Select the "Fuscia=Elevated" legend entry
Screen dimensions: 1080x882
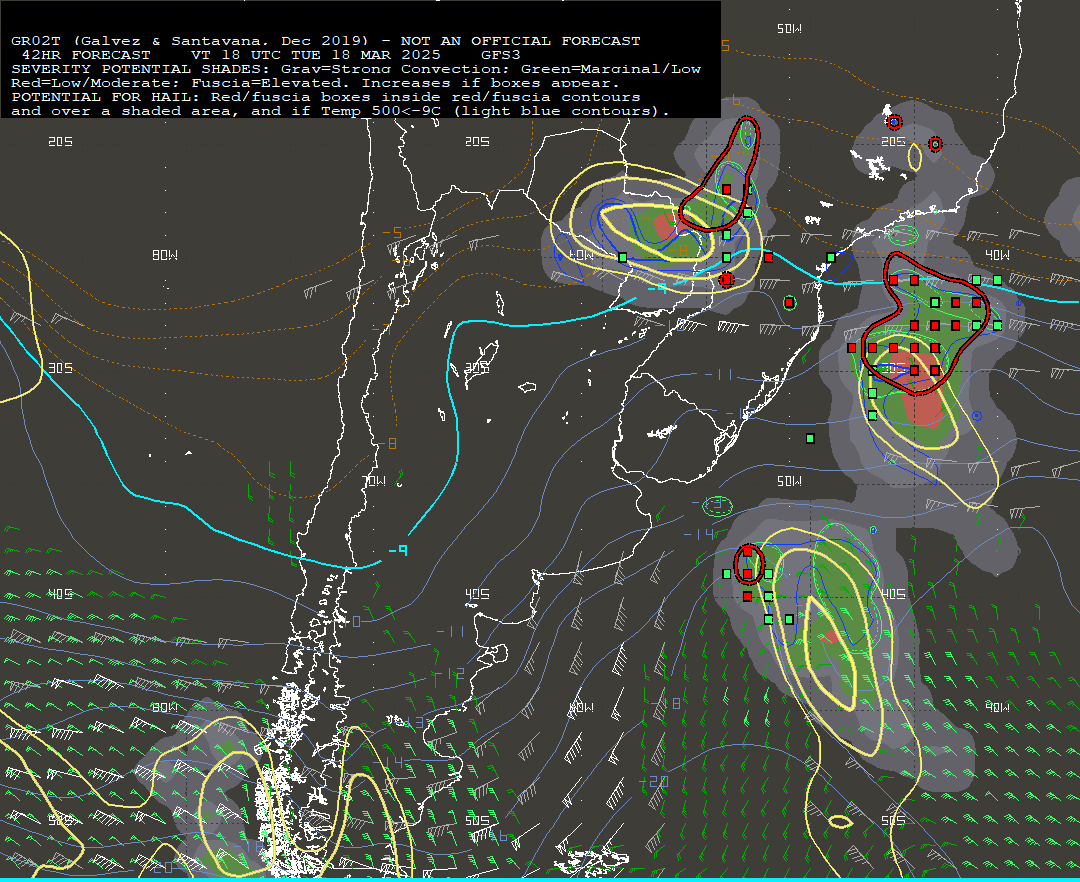pyautogui.click(x=267, y=83)
